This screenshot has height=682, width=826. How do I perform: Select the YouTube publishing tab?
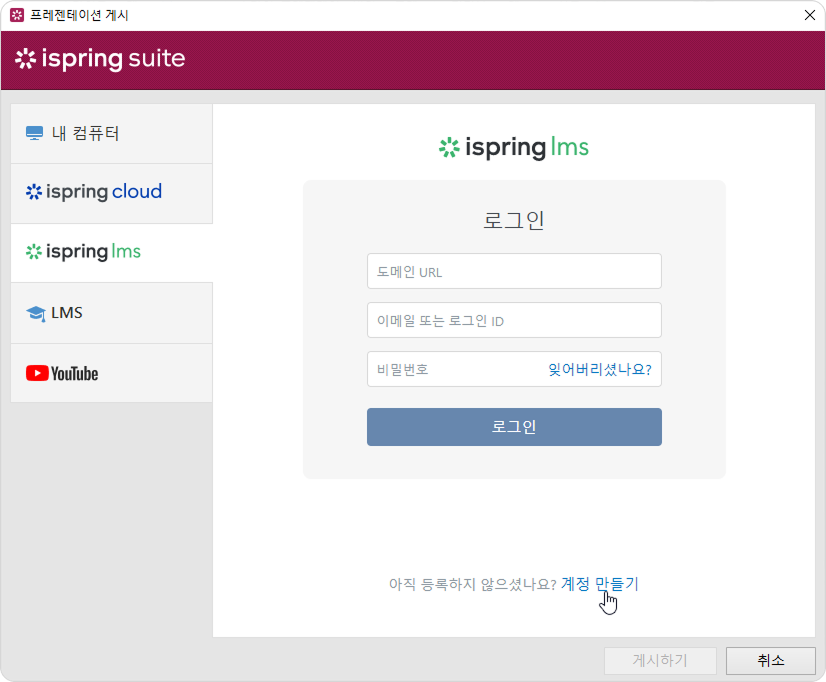[x=112, y=374]
